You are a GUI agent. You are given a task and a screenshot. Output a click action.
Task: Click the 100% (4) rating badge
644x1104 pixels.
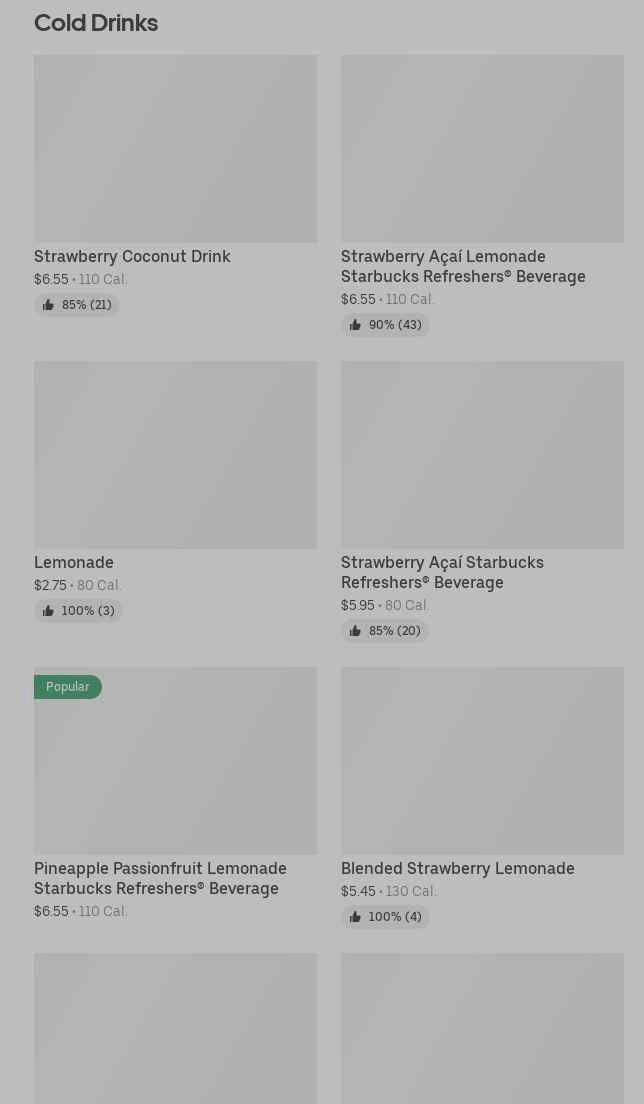pyautogui.click(x=385, y=917)
